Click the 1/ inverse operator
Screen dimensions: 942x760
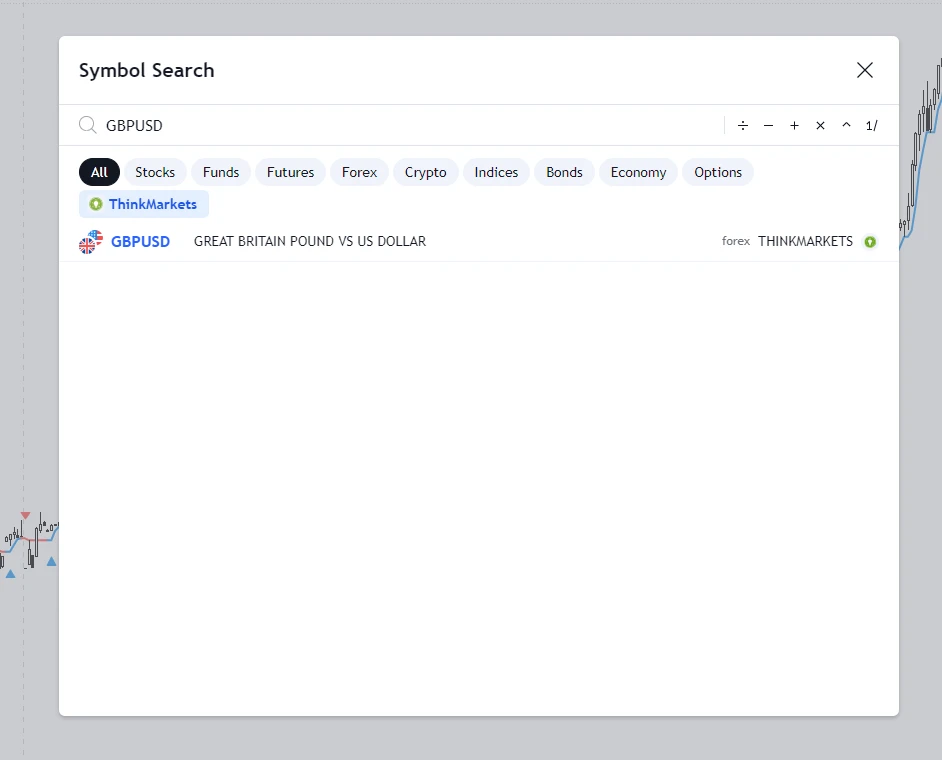pyautogui.click(x=872, y=126)
